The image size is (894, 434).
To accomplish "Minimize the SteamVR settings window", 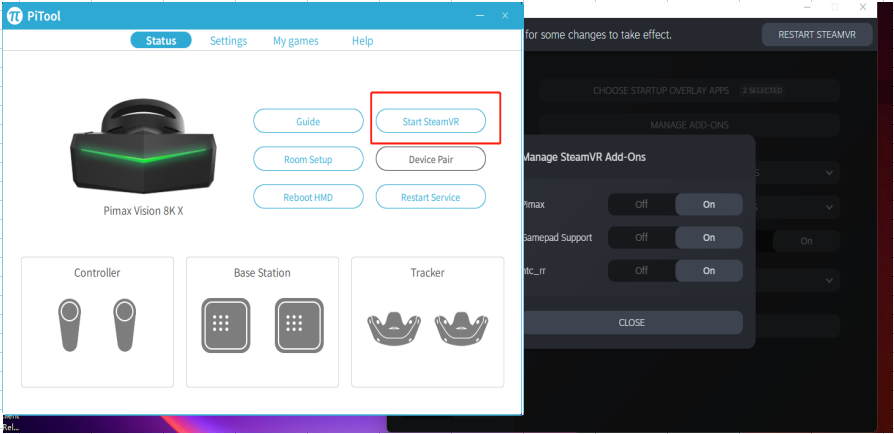I will tap(807, 7).
